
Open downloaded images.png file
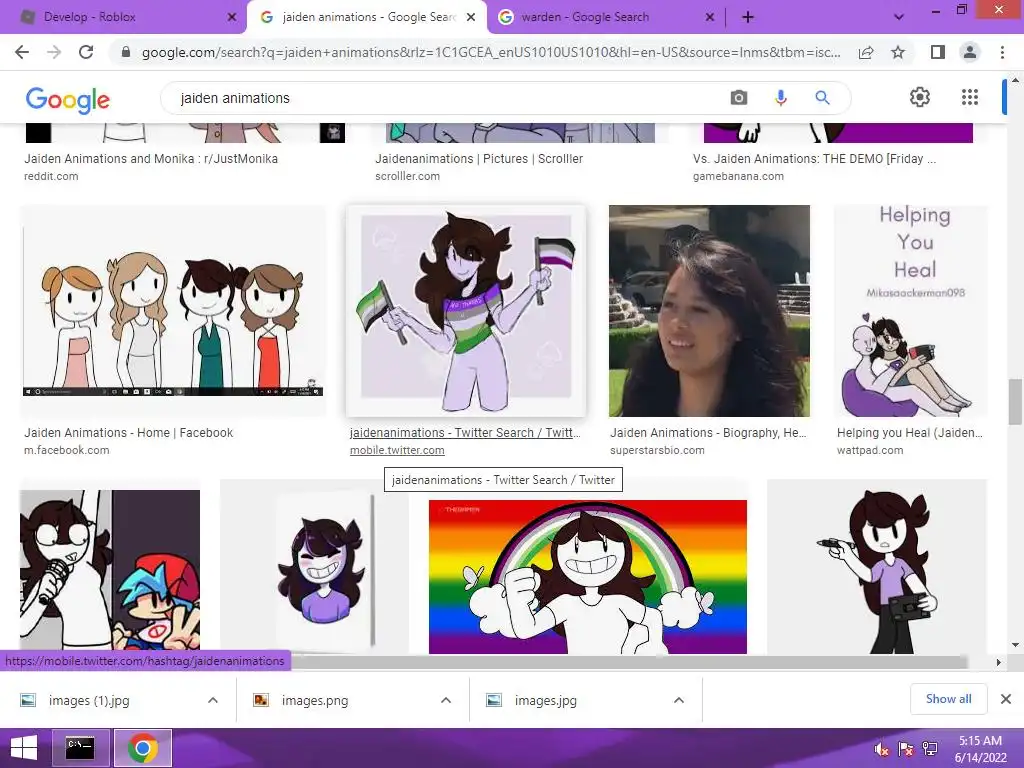[x=315, y=700]
